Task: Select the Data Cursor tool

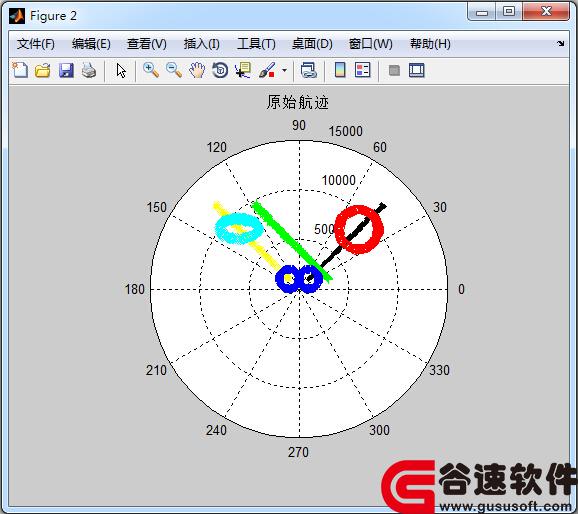Action: tap(243, 70)
